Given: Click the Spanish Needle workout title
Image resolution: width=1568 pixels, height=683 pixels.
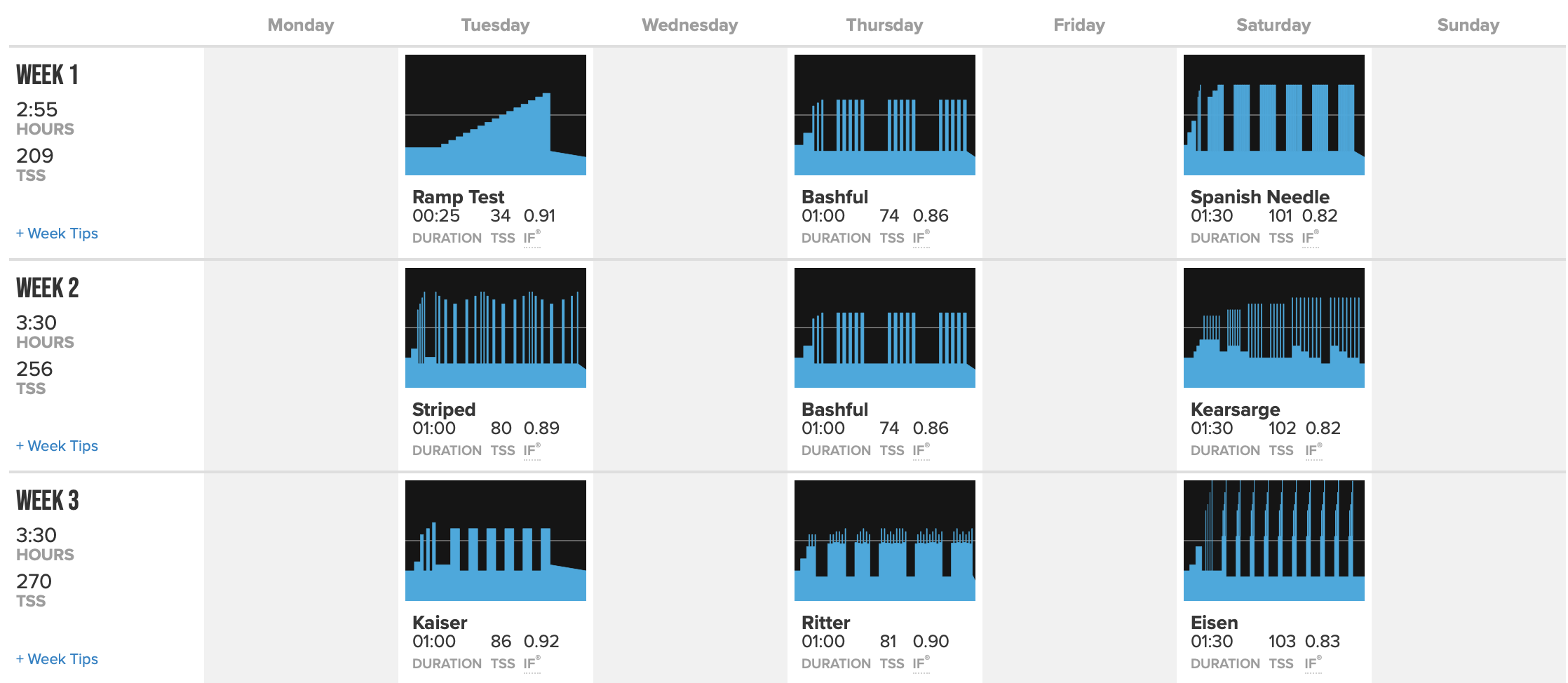Looking at the screenshot, I should click(x=1259, y=197).
